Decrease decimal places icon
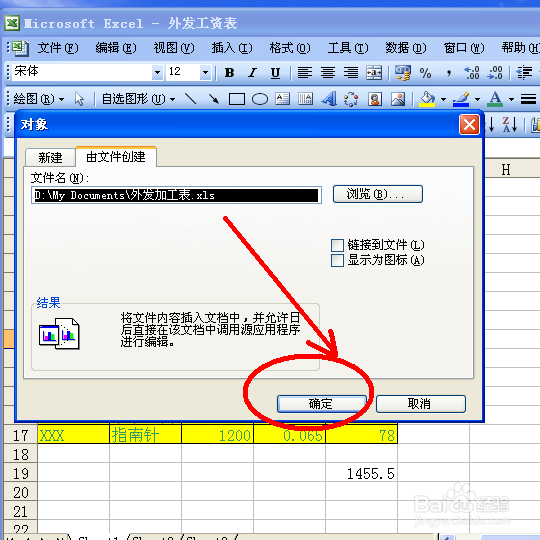This screenshot has width=540, height=540. 495,73
